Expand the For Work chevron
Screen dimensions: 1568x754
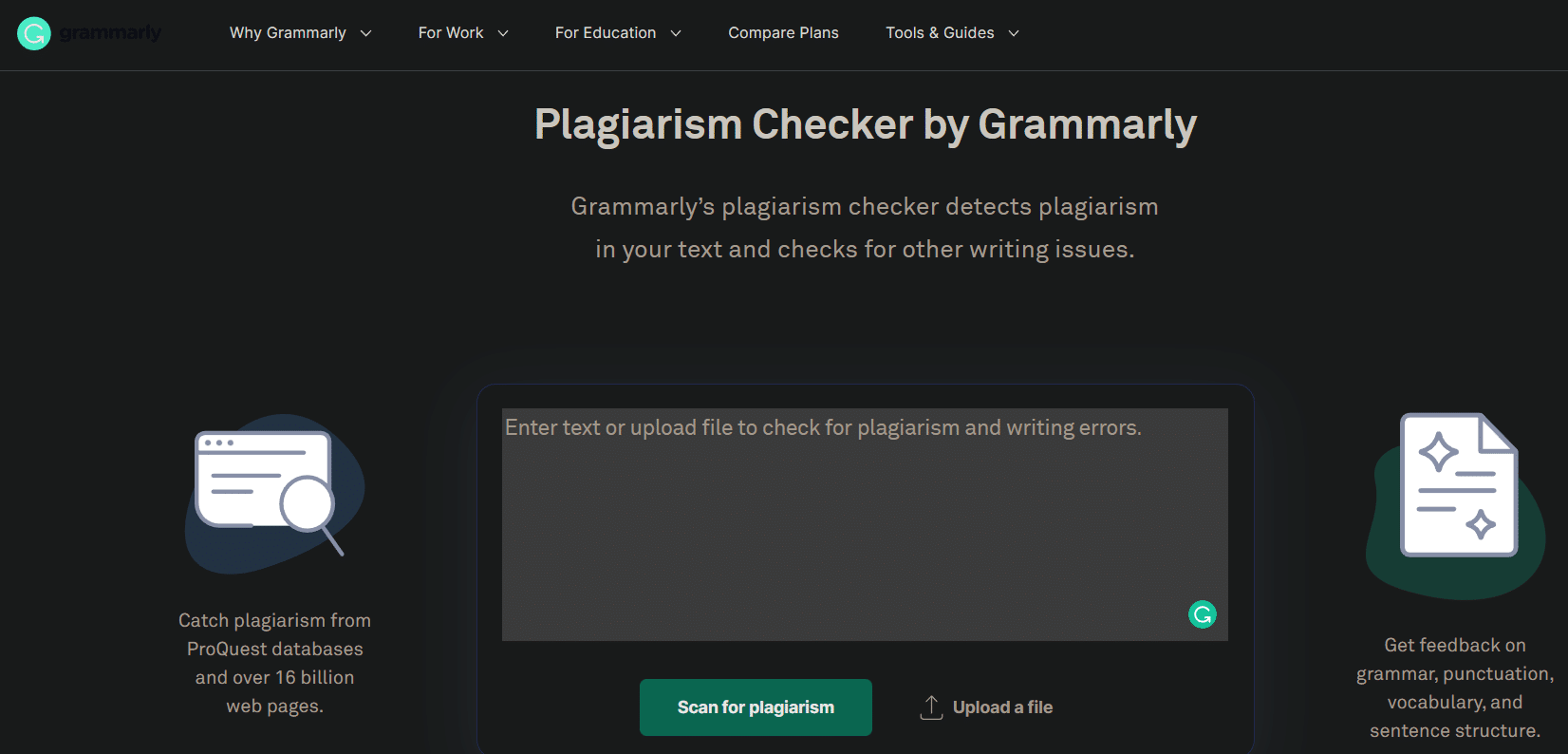coord(503,33)
